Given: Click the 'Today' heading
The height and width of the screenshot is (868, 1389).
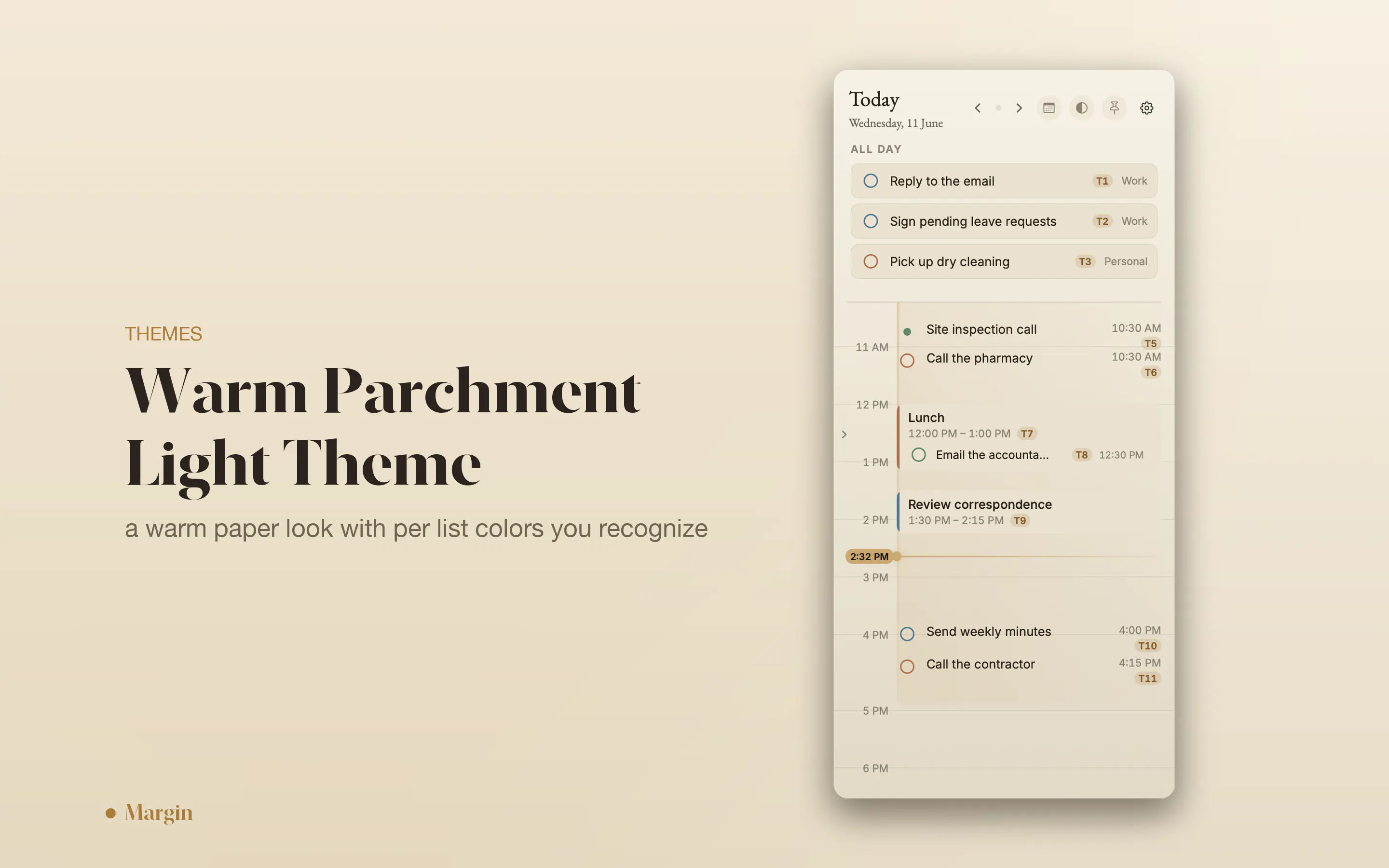Looking at the screenshot, I should coord(874,100).
